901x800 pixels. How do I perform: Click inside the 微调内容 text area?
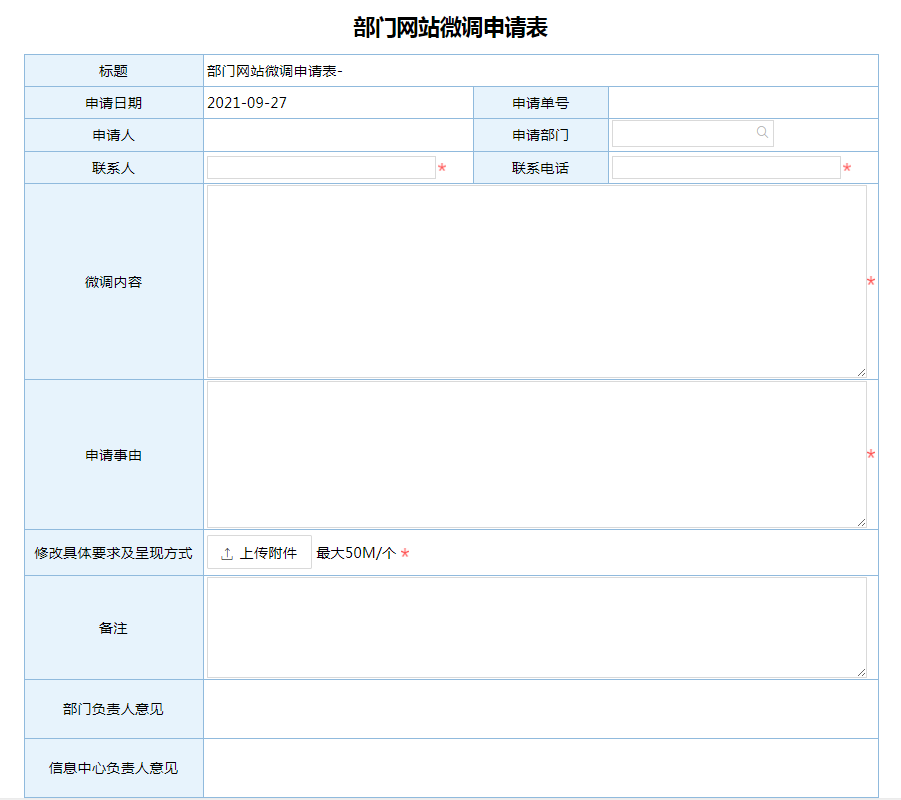click(535, 281)
